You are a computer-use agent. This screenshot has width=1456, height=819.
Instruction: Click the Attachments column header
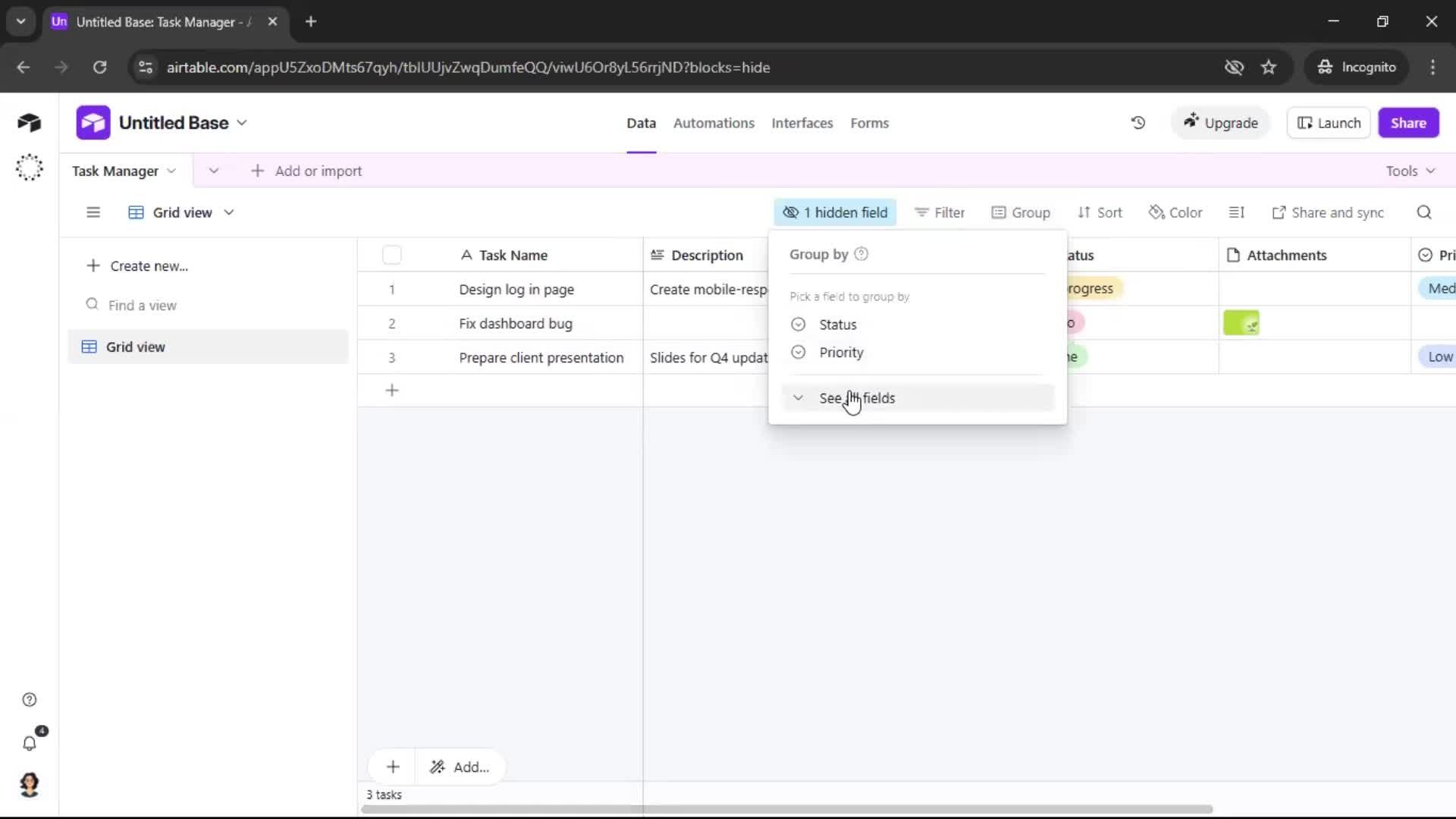(1314, 256)
